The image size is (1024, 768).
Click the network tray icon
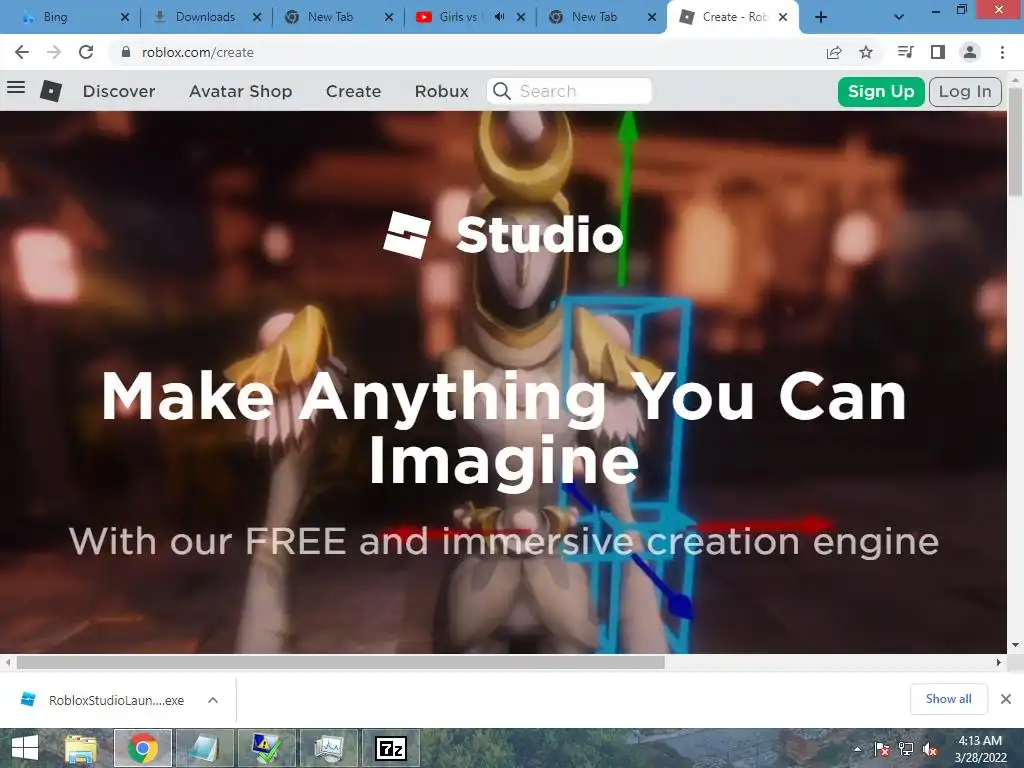click(x=906, y=749)
